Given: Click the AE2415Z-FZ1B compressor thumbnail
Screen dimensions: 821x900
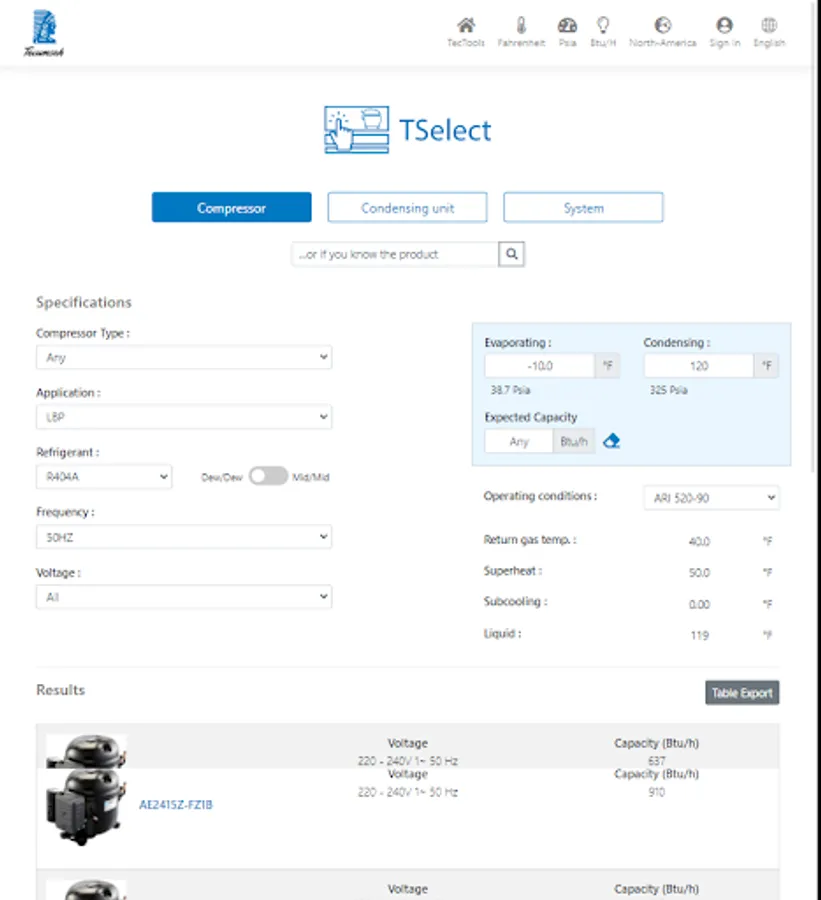Looking at the screenshot, I should 86,807.
